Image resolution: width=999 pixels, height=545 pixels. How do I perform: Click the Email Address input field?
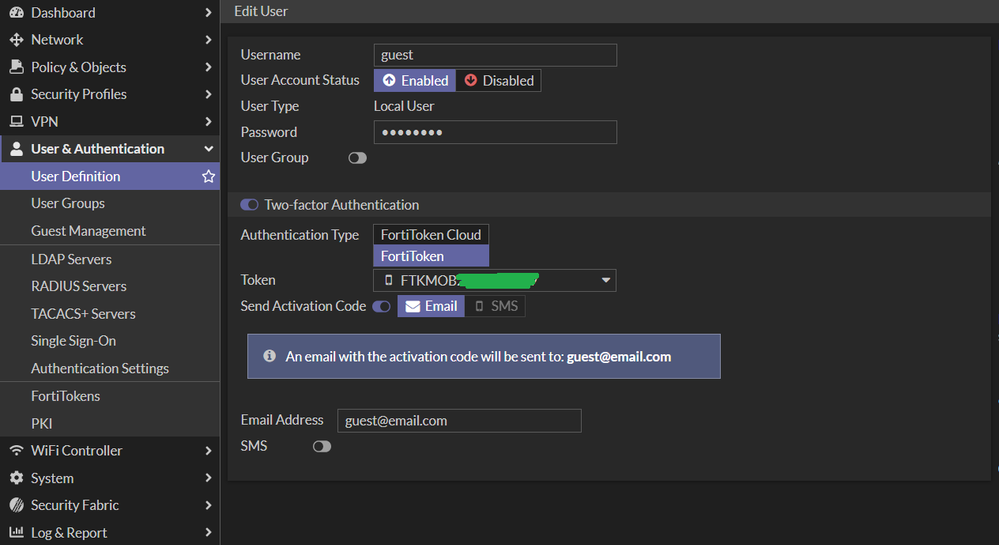[459, 421]
